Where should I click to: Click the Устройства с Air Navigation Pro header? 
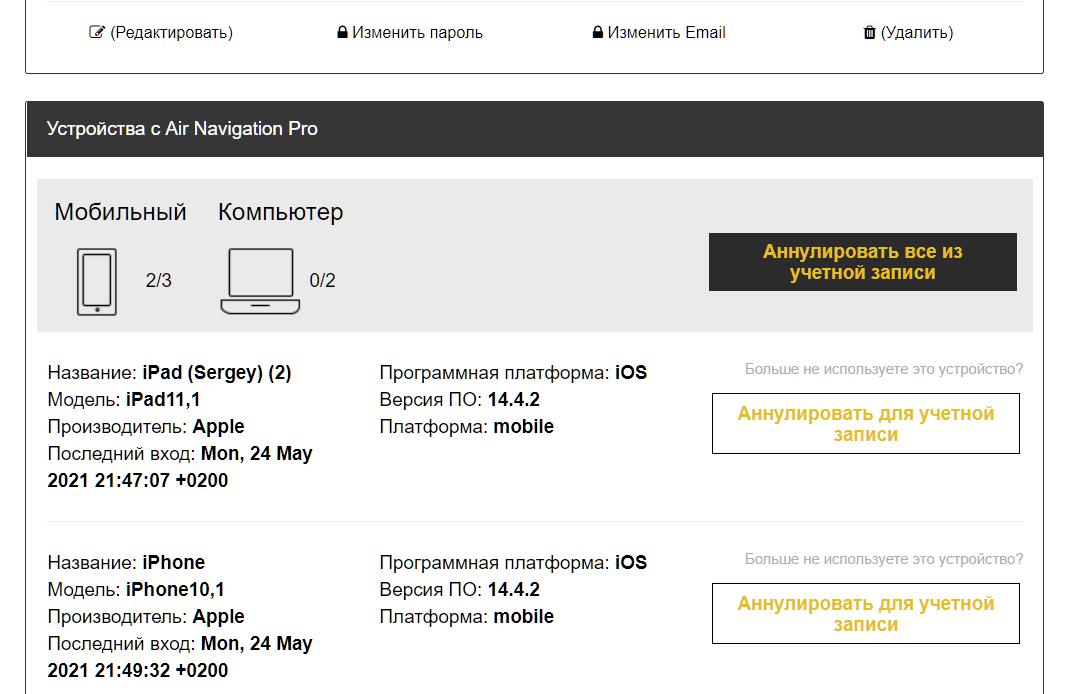[x=182, y=129]
